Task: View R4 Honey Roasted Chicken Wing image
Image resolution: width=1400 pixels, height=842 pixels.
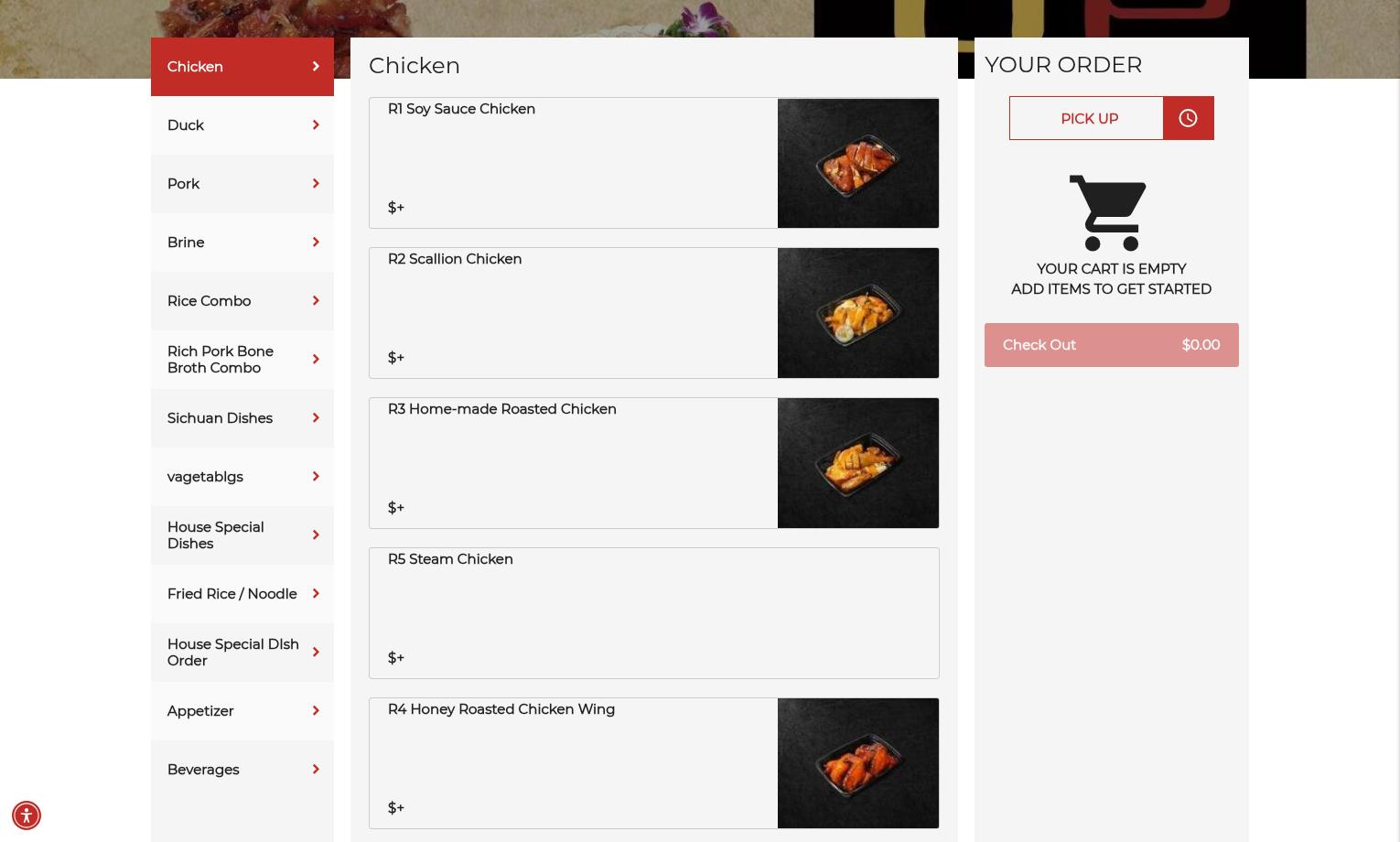Action: (x=858, y=763)
